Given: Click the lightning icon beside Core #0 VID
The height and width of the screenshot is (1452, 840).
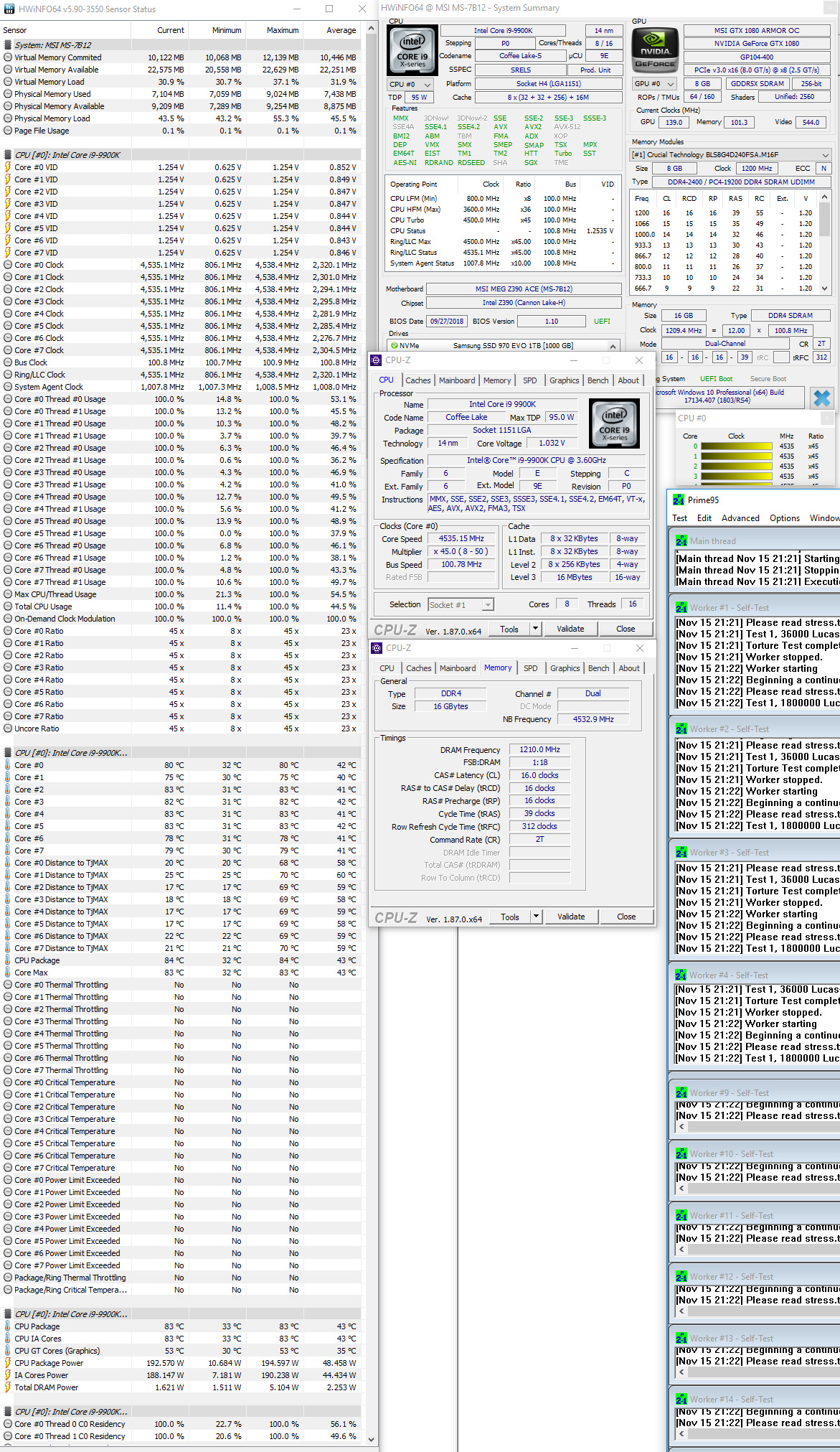Looking at the screenshot, I should pyautogui.click(x=8, y=167).
